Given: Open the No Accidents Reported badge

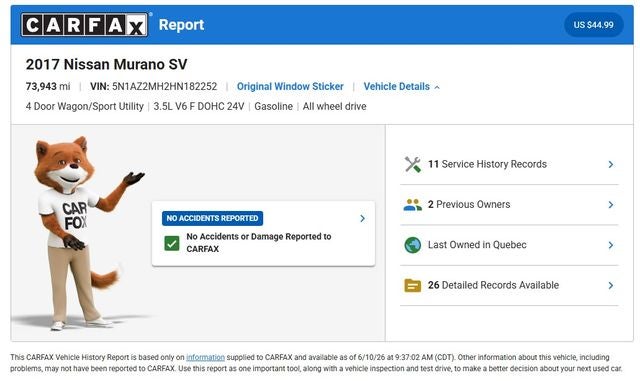Looking at the screenshot, I should [212, 218].
